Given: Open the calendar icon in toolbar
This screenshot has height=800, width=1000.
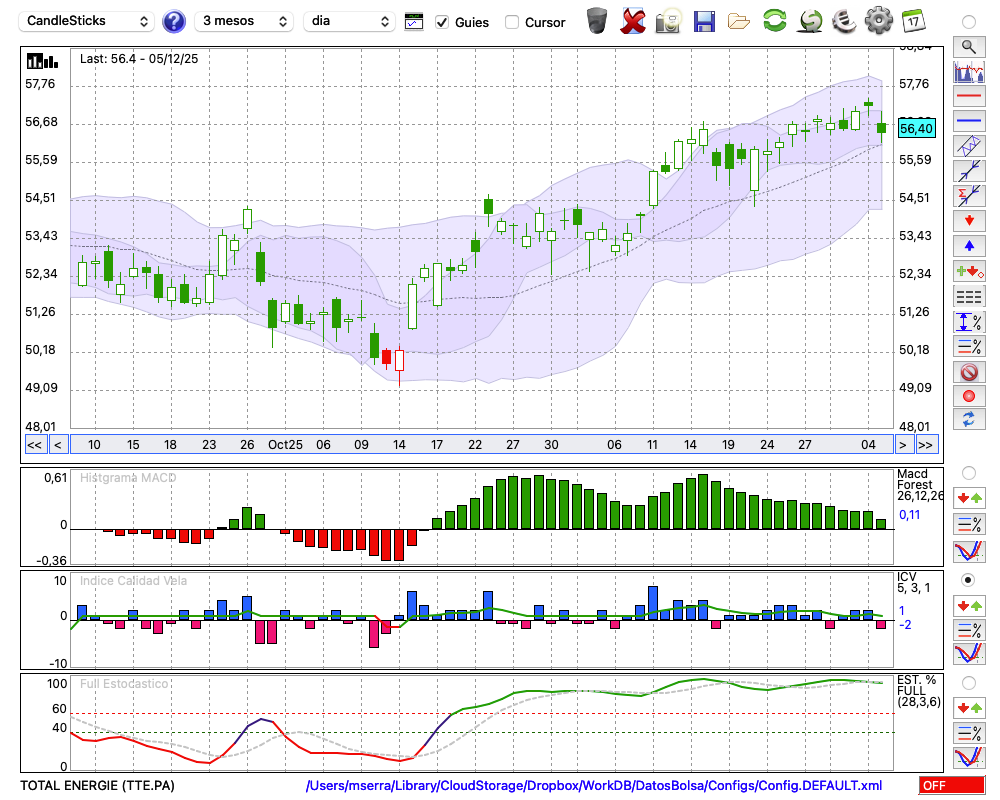Looking at the screenshot, I should (x=913, y=20).
